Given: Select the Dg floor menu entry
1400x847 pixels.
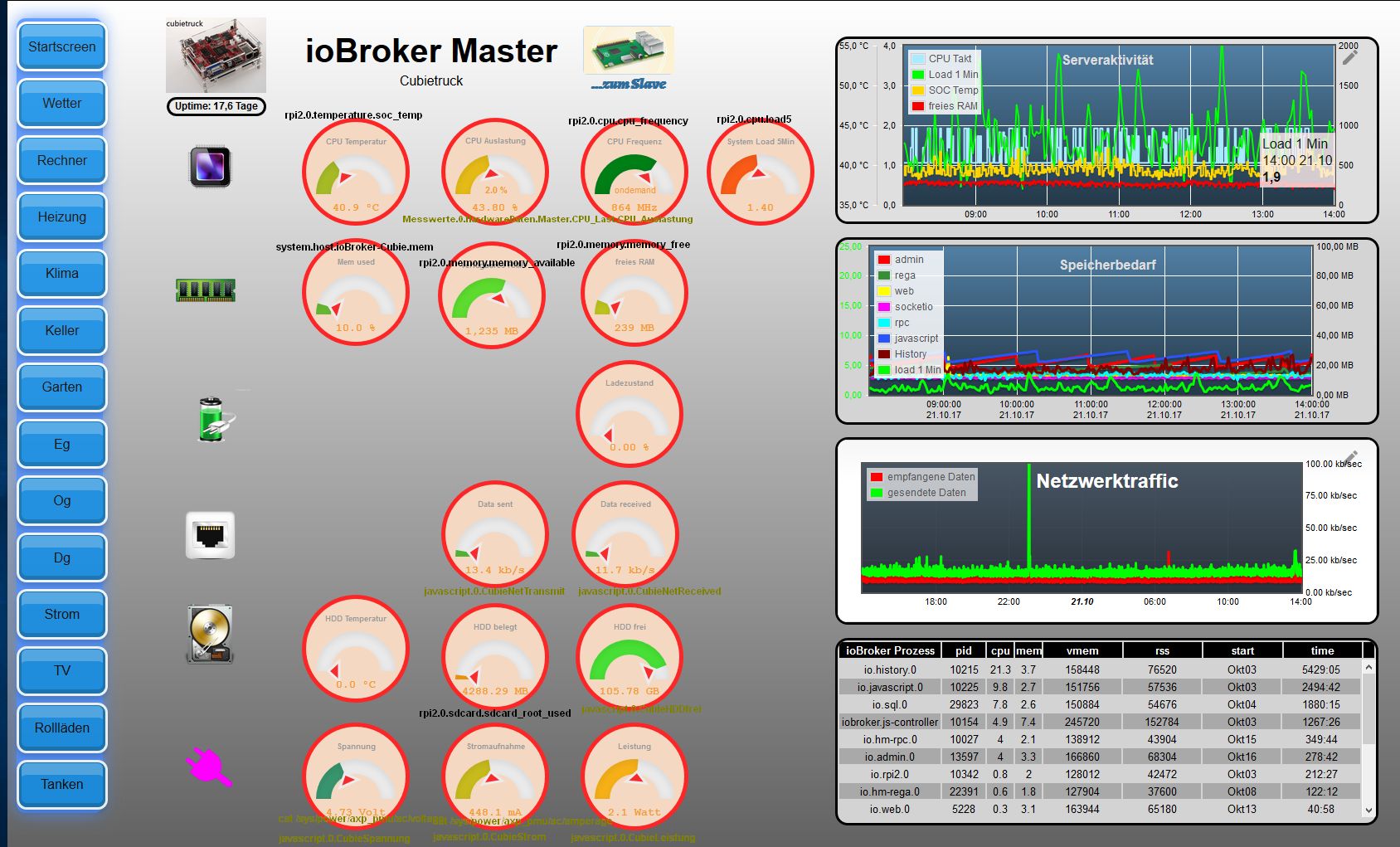Looking at the screenshot, I should tap(62, 558).
